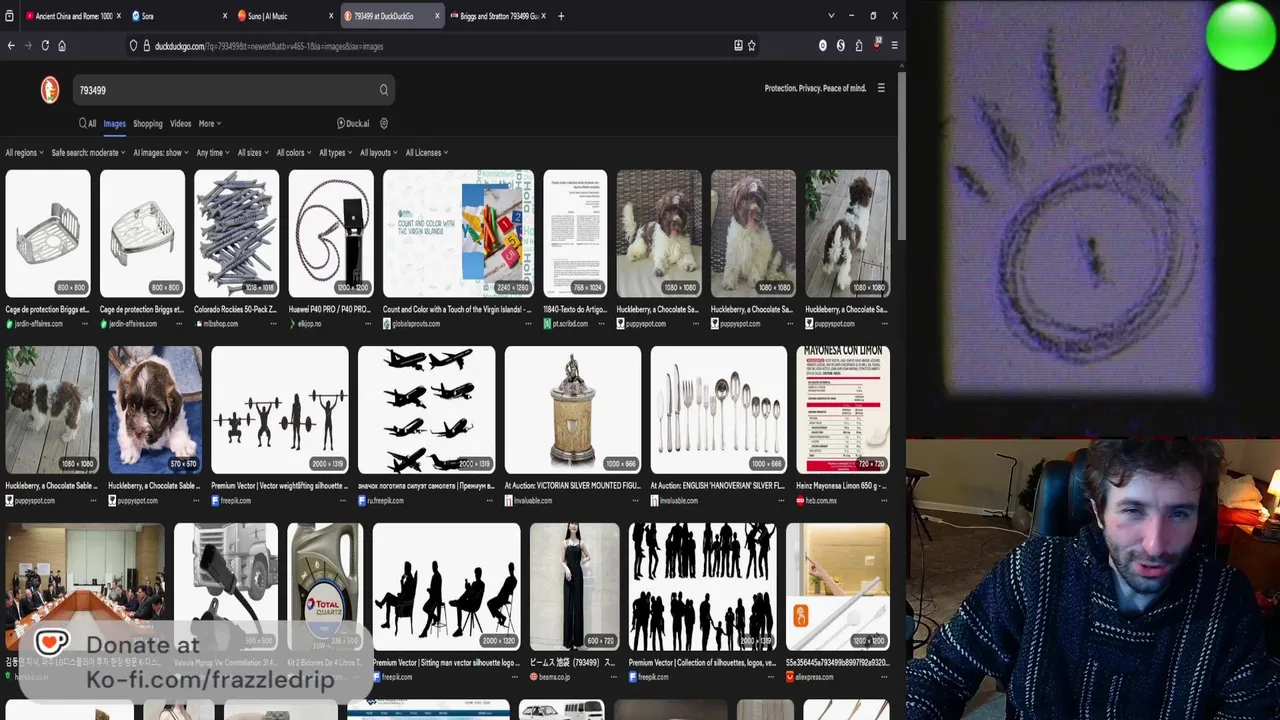Open the Firefox application menu
The height and width of the screenshot is (720, 1280).
(894, 46)
